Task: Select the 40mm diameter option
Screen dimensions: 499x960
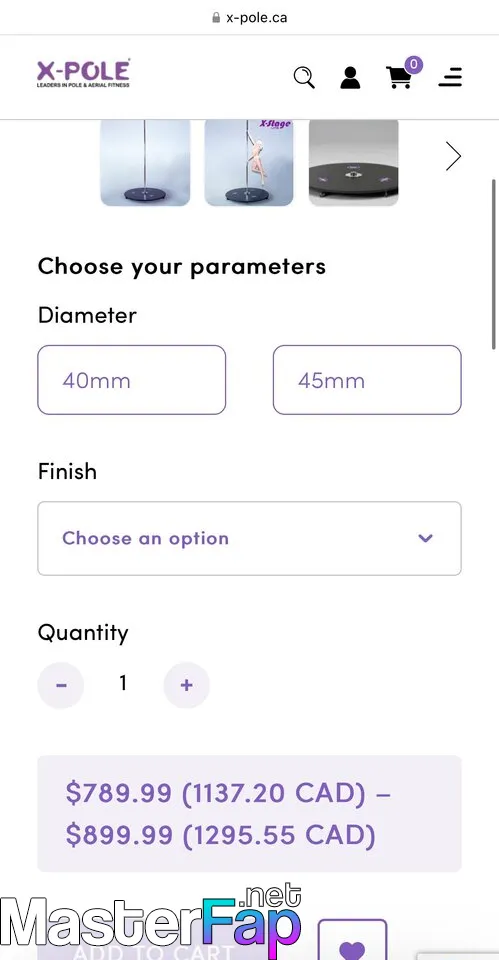Action: point(132,380)
